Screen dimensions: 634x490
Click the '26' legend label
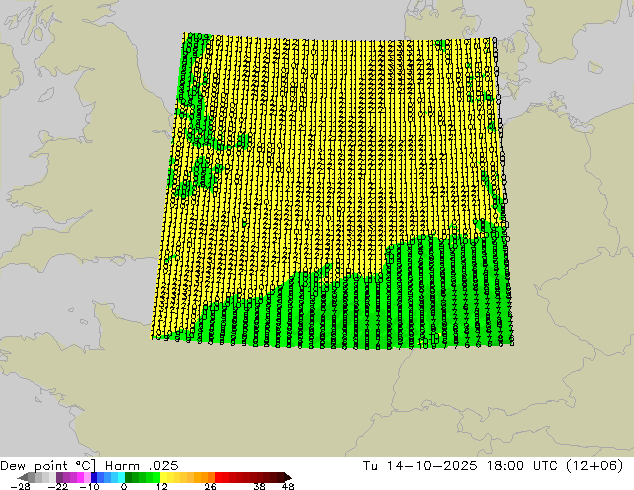210,486
